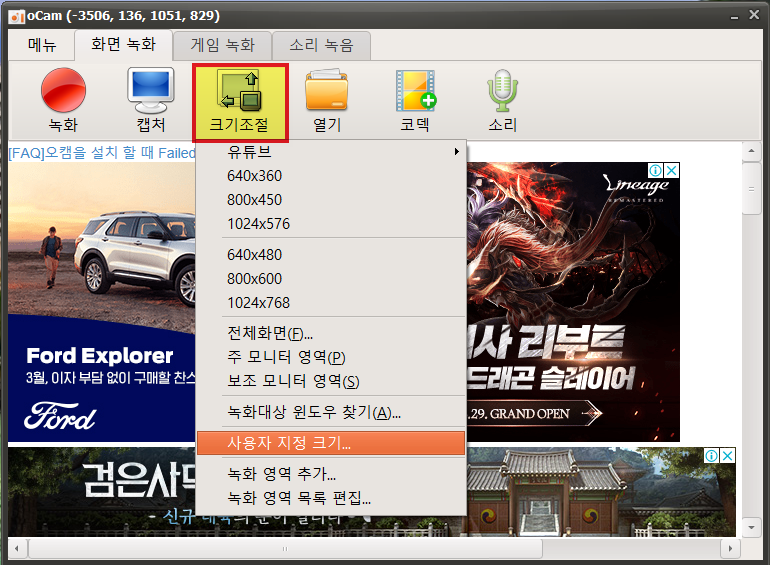This screenshot has height=565, width=770.
Task: Take a screenshot with the 캡처 monitor icon
Action: tap(151, 100)
